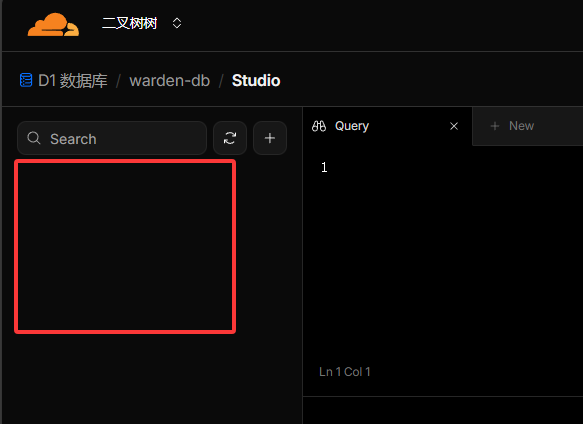Open the warden-db breadcrumb link
This screenshot has height=424, width=583.
pyautogui.click(x=170, y=80)
